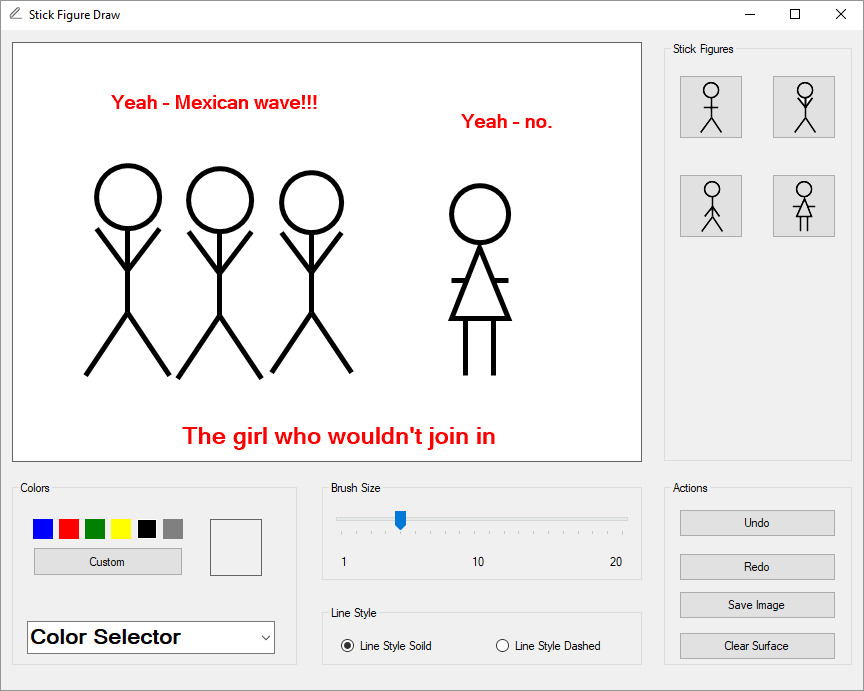Click the app icon in the title bar

pos(15,15)
